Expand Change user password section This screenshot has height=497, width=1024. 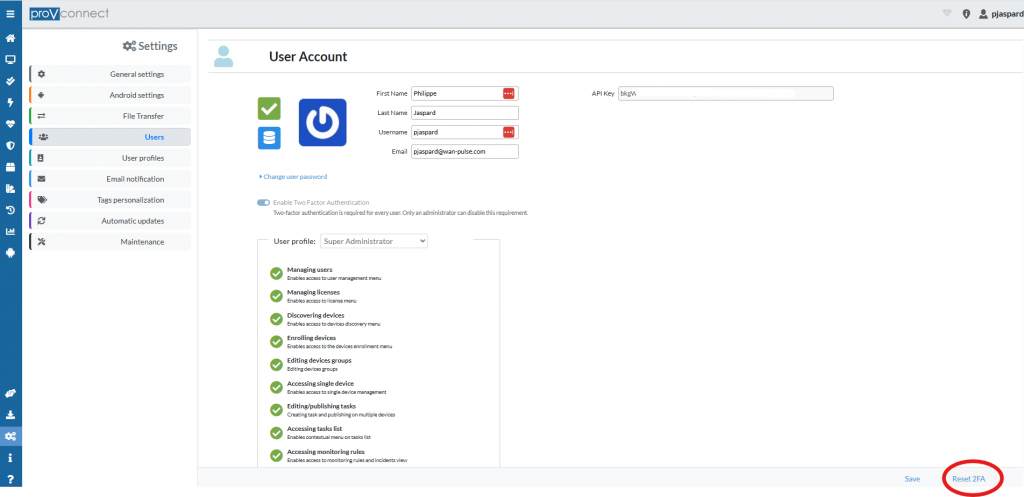coord(293,176)
